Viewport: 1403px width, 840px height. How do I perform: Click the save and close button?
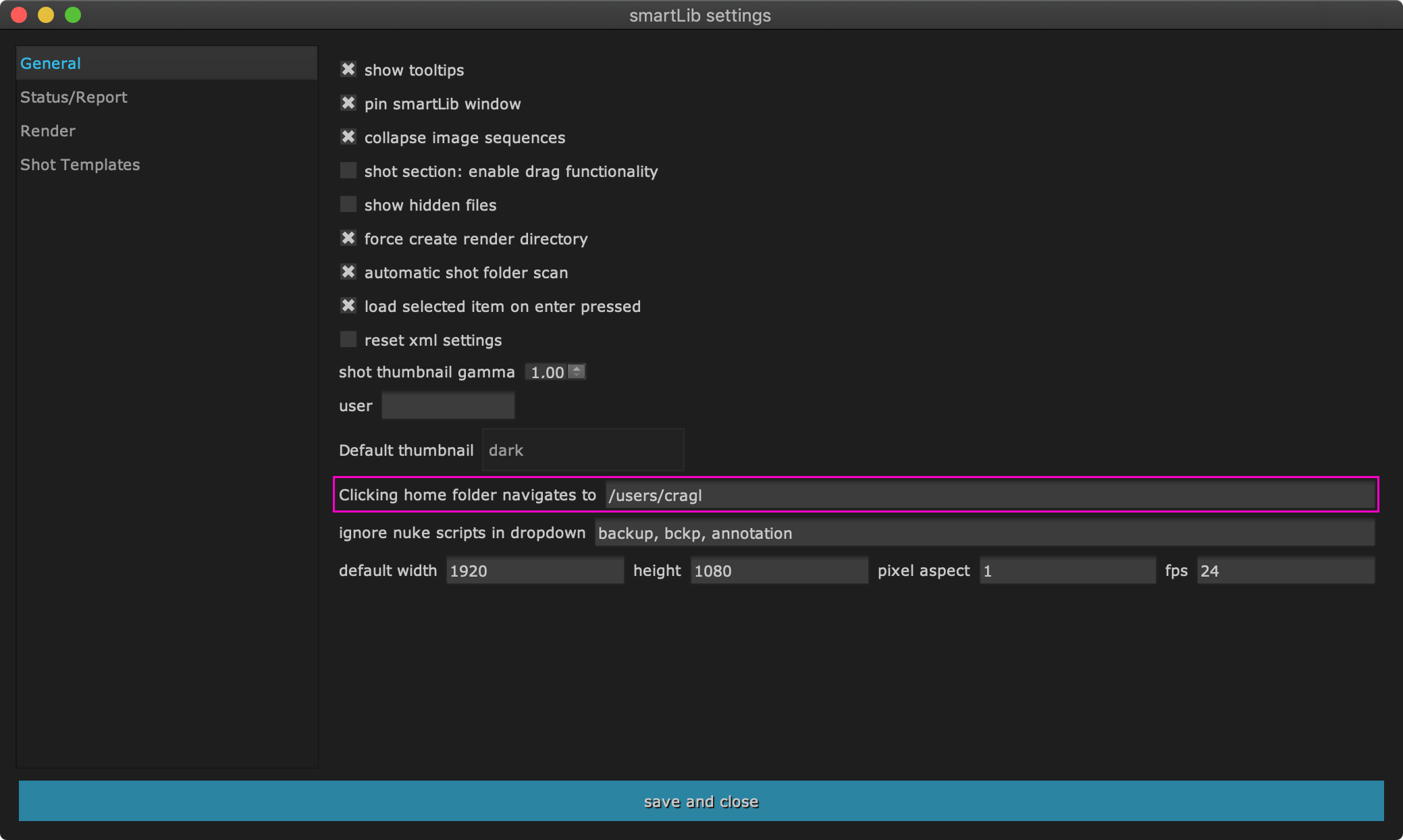701,801
